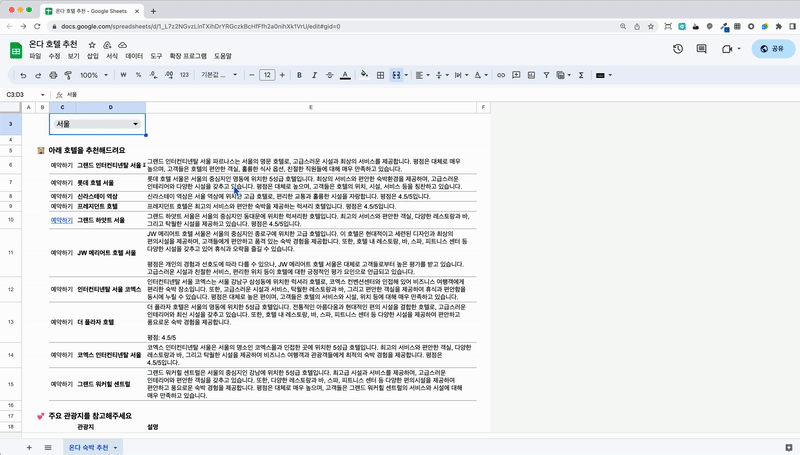Toggle bold formatting
This screenshot has height=455, width=800.
299,75
